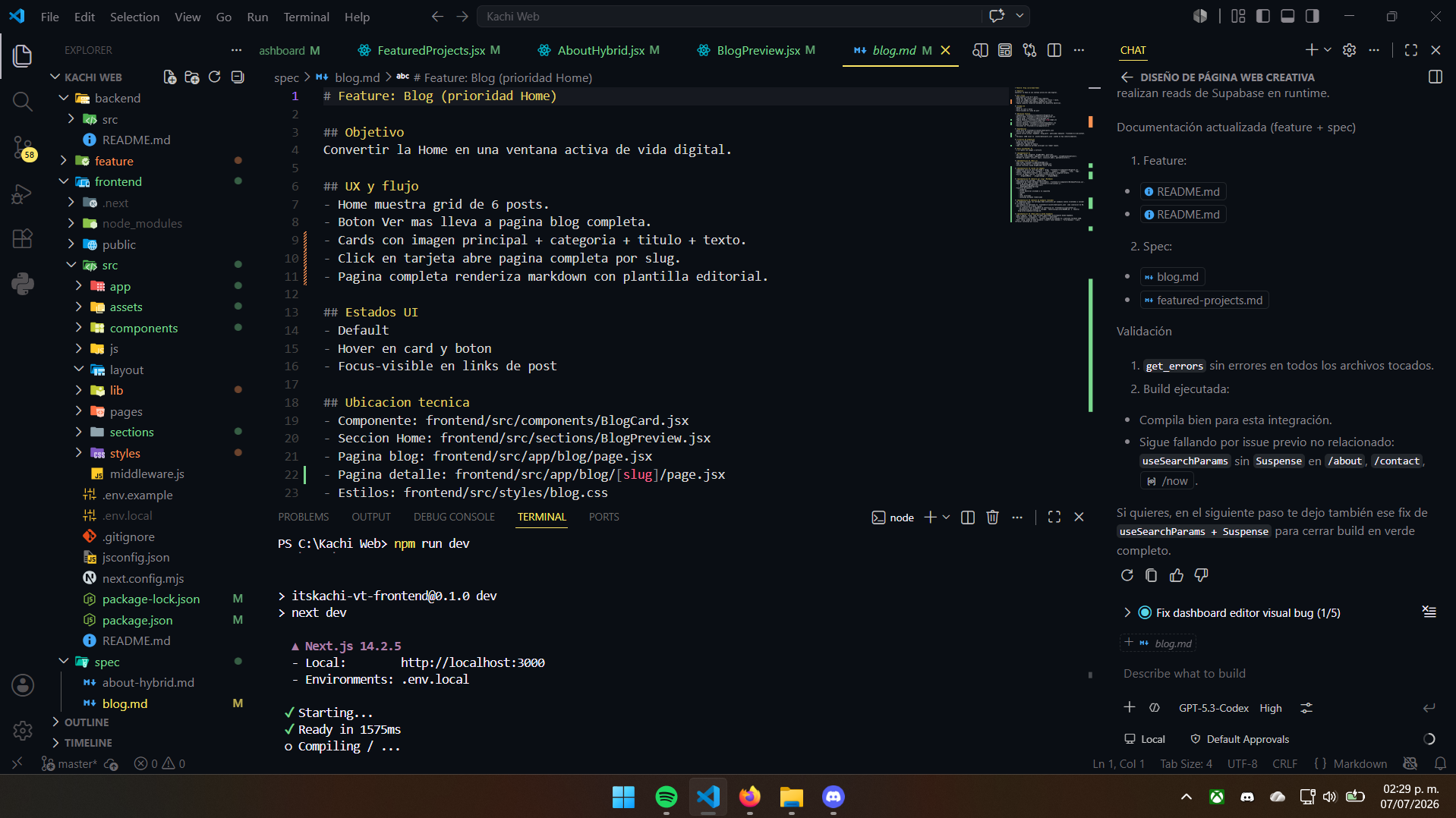Viewport: 1456px width, 818px height.
Task: Open the Selection menu
Action: point(134,17)
